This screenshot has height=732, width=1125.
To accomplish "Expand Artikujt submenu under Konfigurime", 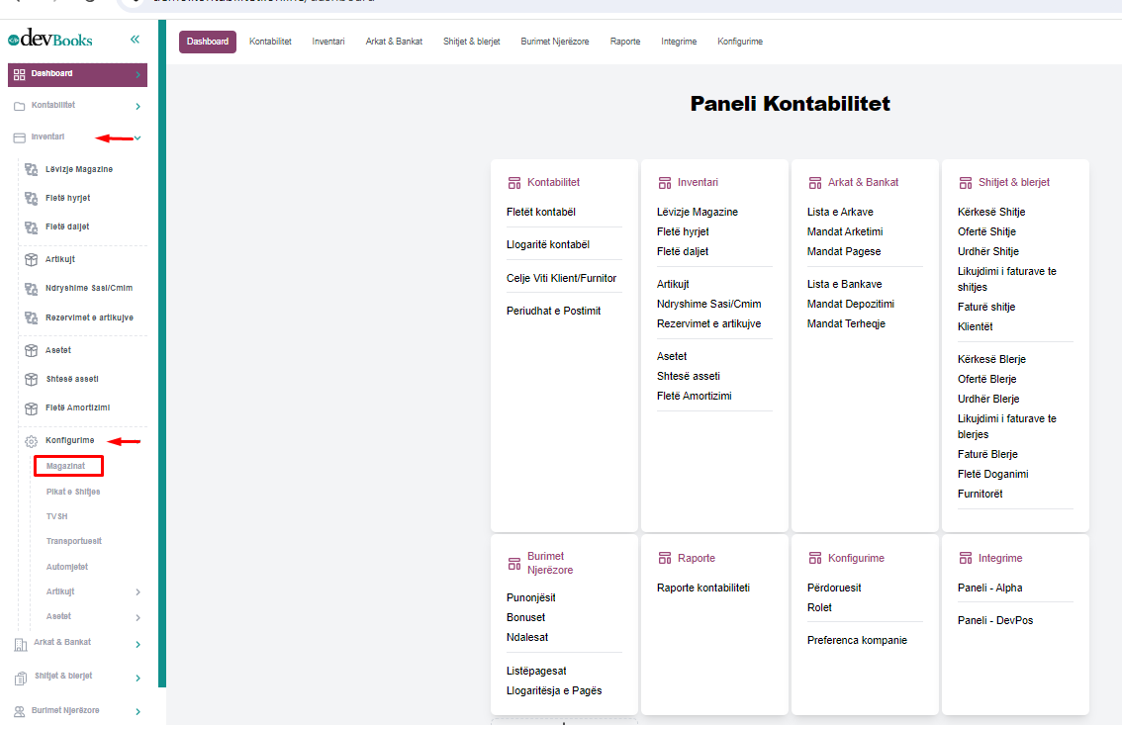I will [x=138, y=592].
